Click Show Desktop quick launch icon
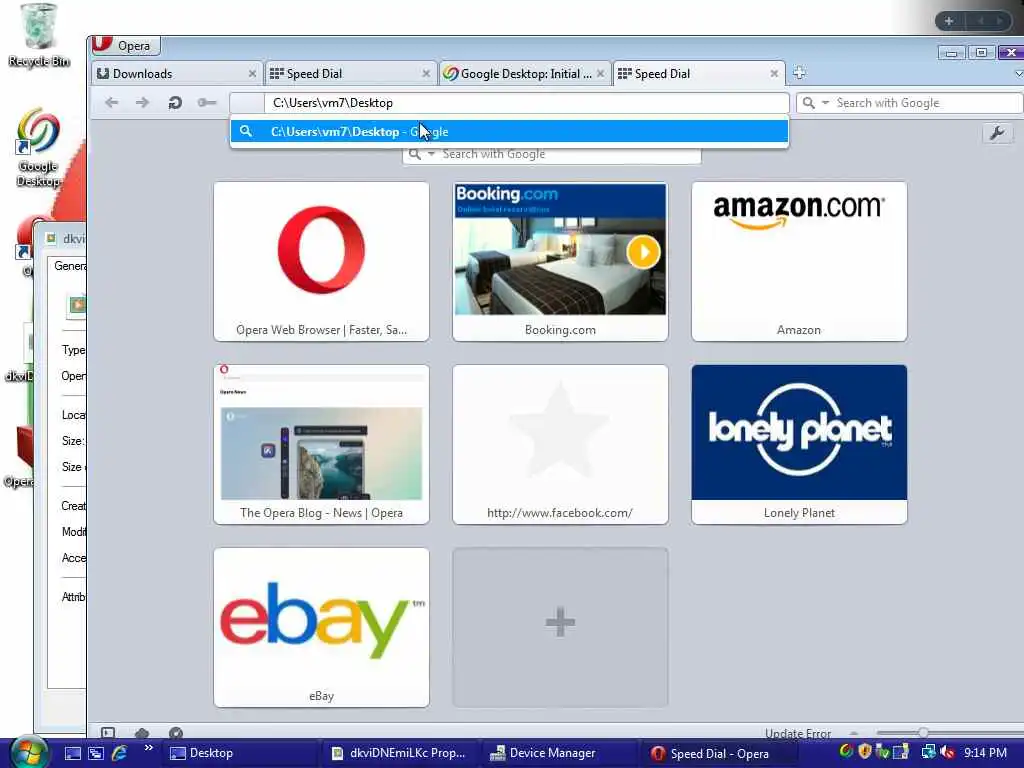Screen dimensions: 1024x768 (72, 753)
